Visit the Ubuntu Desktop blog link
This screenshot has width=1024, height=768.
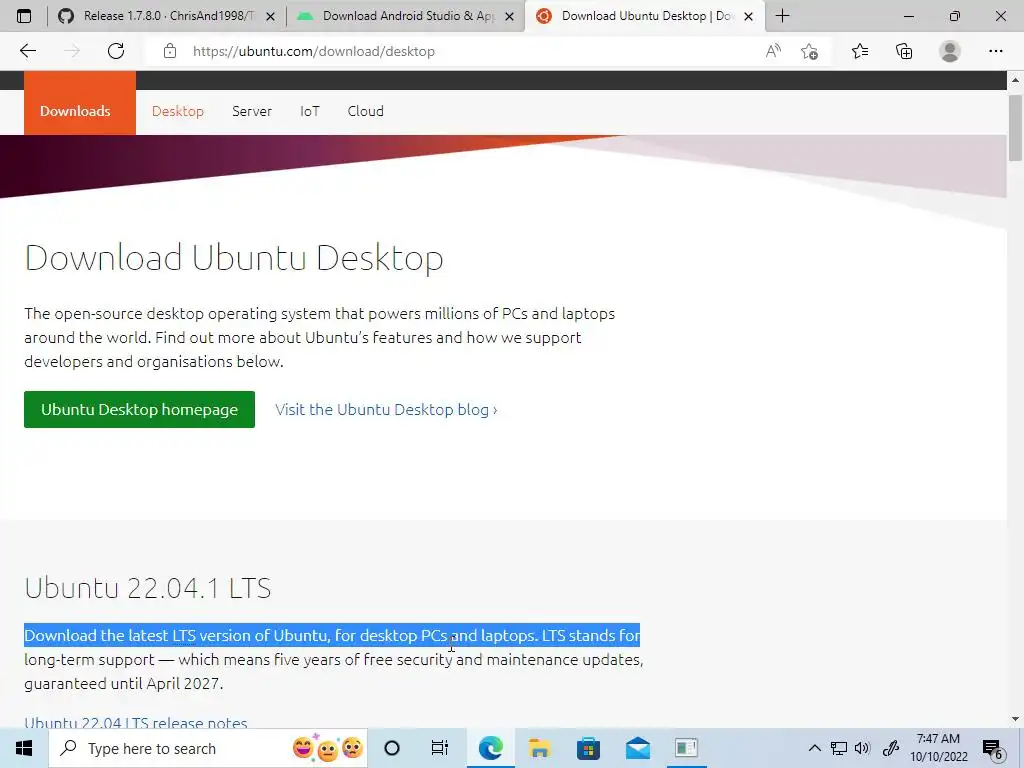[x=386, y=409]
